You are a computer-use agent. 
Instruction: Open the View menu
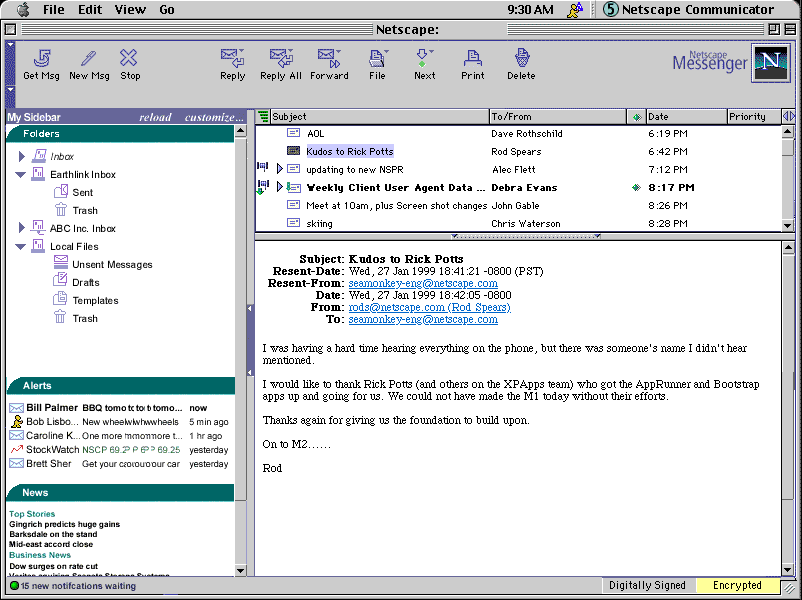point(130,10)
